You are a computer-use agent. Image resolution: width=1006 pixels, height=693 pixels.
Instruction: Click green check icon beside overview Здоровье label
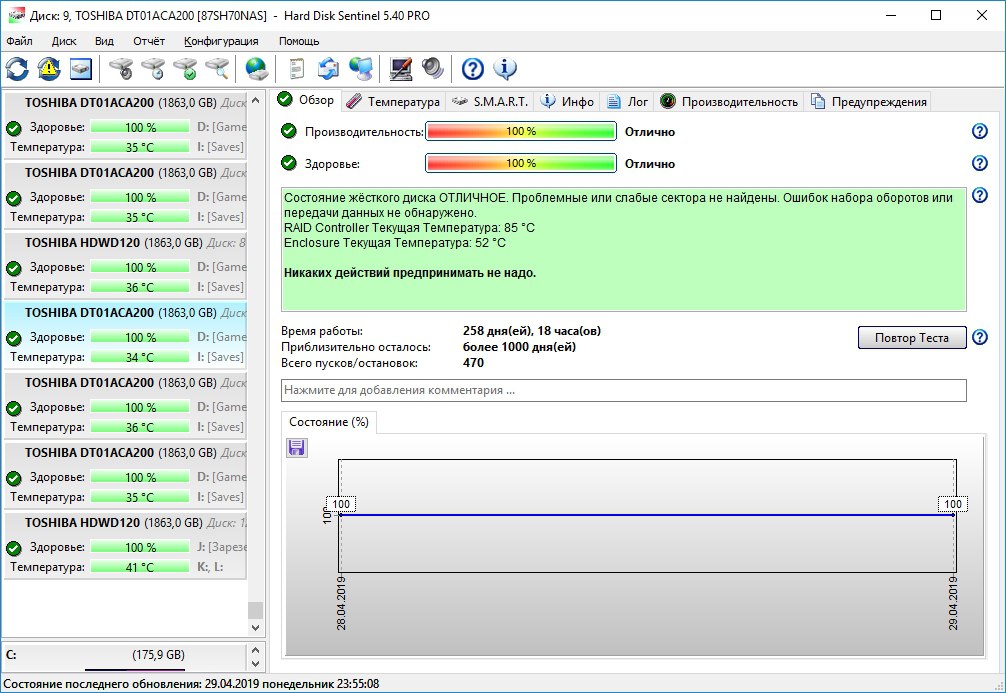pyautogui.click(x=289, y=163)
